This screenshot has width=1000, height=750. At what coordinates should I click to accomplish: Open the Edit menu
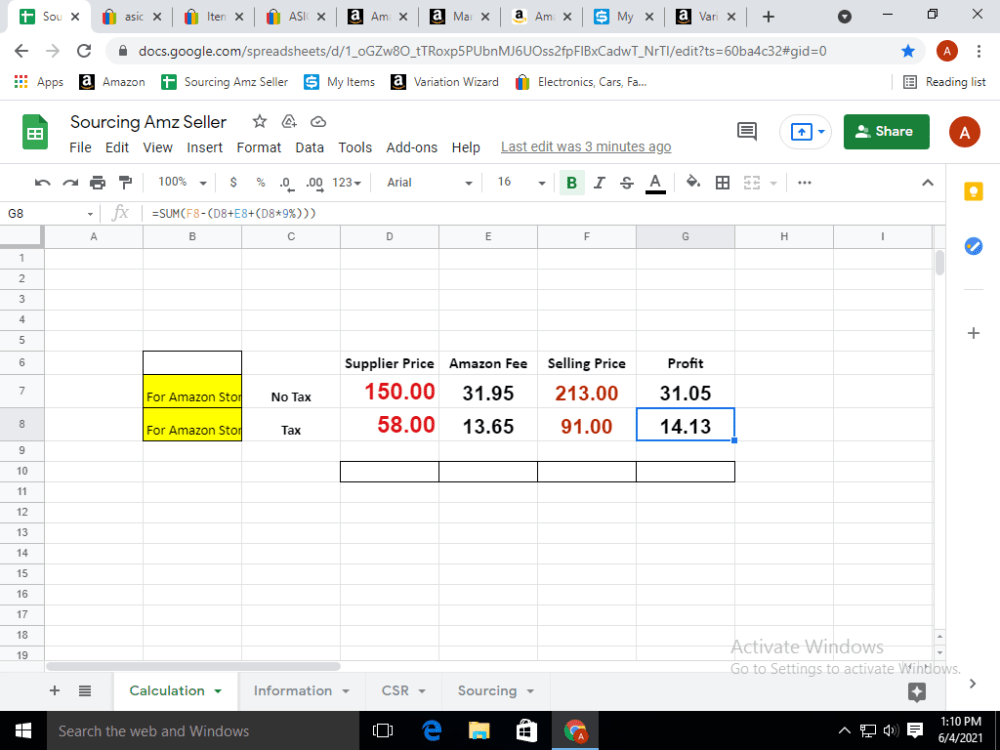(117, 147)
